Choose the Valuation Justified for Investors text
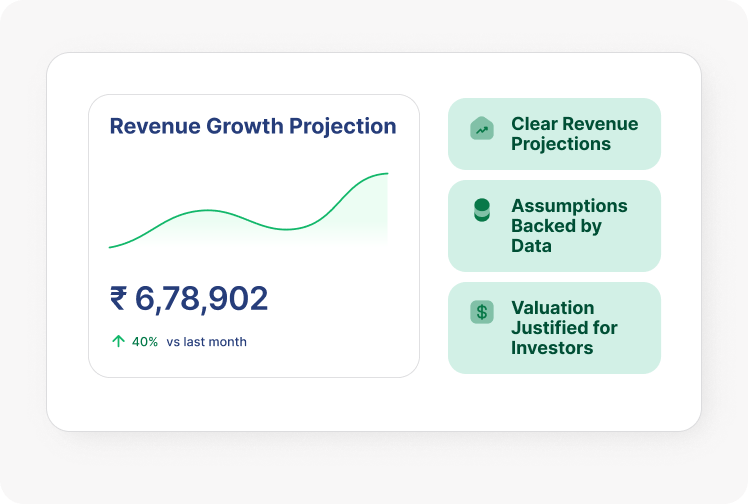This screenshot has height=504, width=748. tap(564, 328)
